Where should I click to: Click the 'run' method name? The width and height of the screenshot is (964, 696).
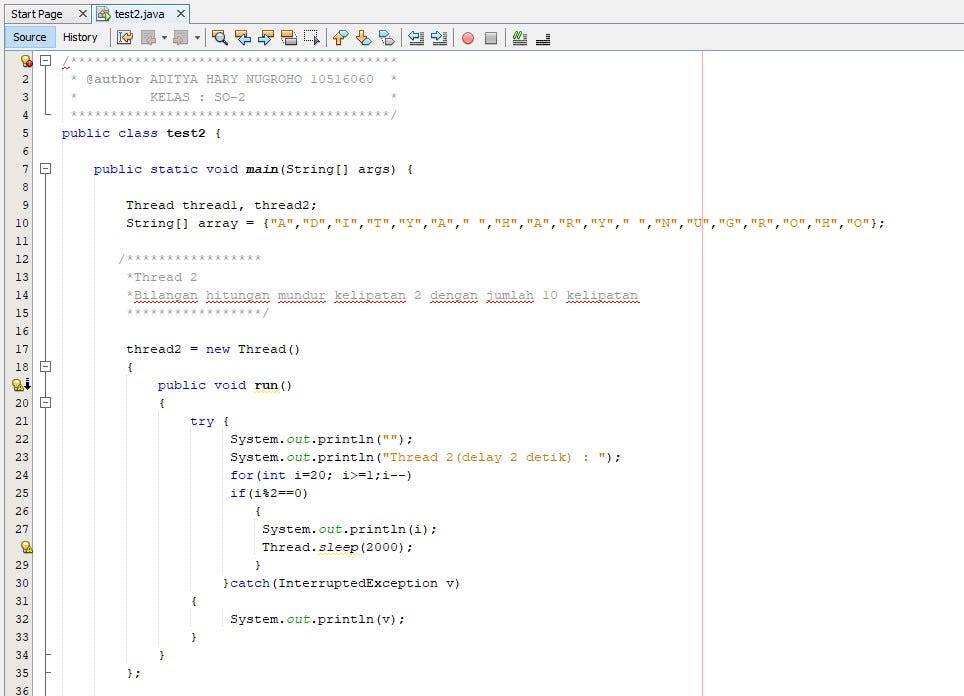click(266, 386)
